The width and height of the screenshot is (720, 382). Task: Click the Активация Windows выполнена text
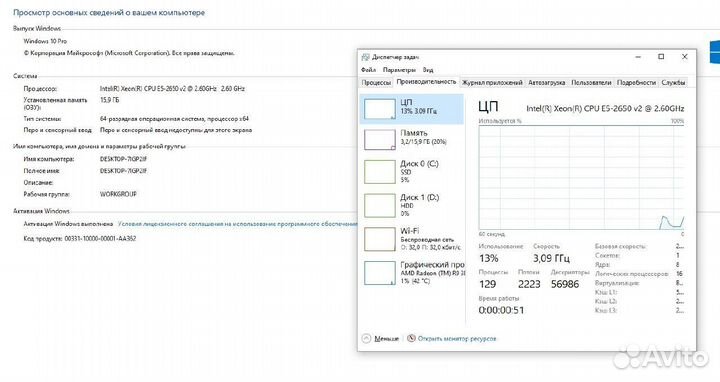(68, 224)
